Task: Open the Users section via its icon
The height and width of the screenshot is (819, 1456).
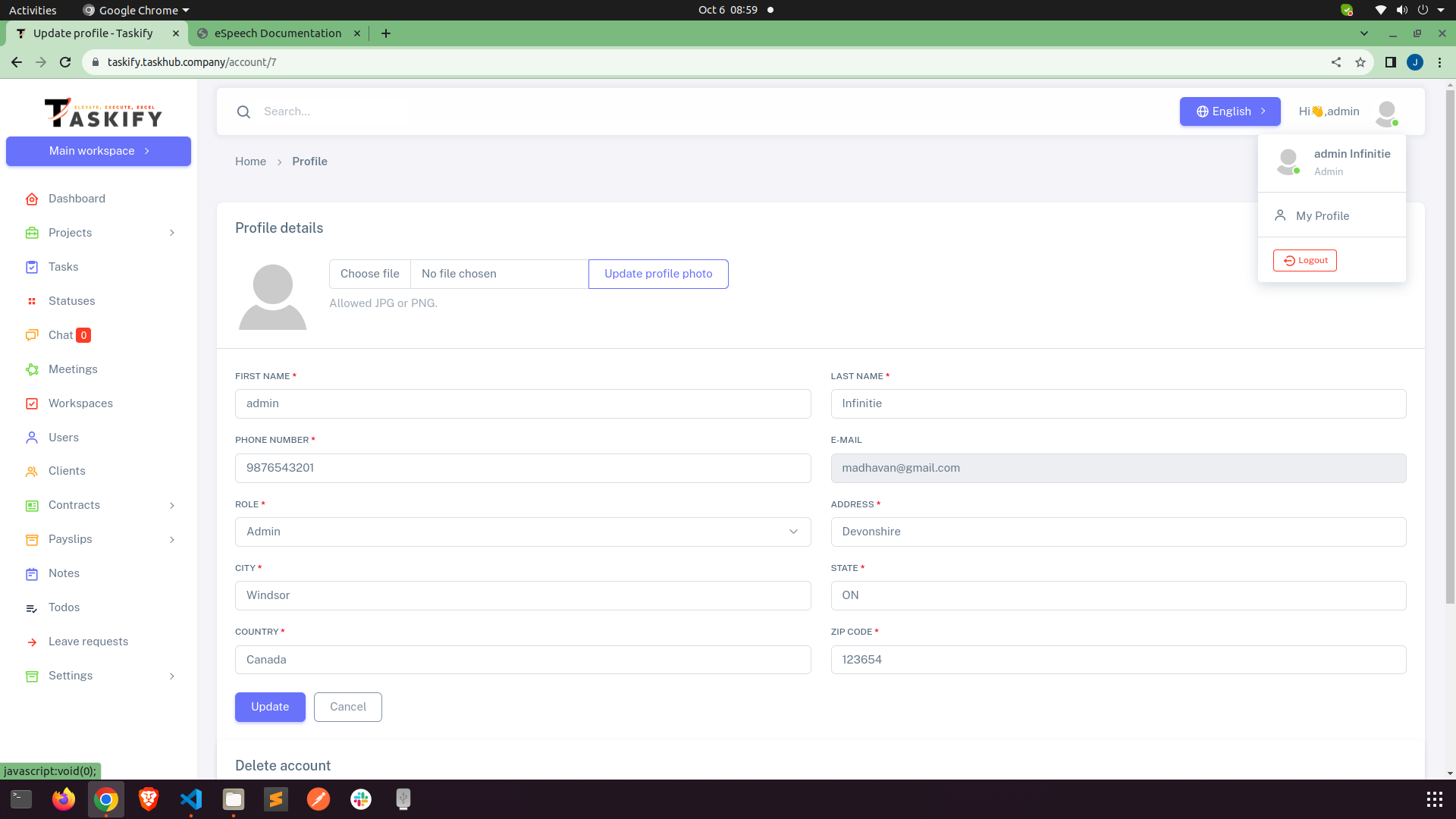Action: coord(32,438)
